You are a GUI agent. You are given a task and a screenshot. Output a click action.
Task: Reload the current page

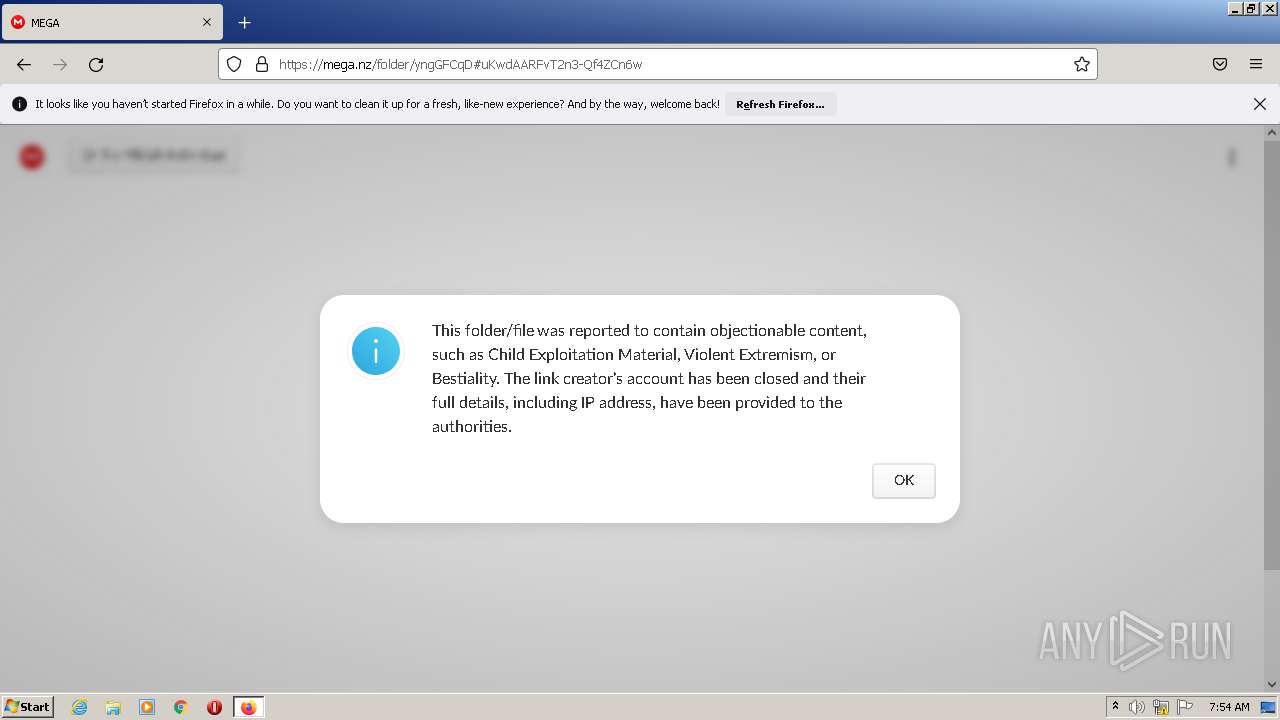pos(96,64)
